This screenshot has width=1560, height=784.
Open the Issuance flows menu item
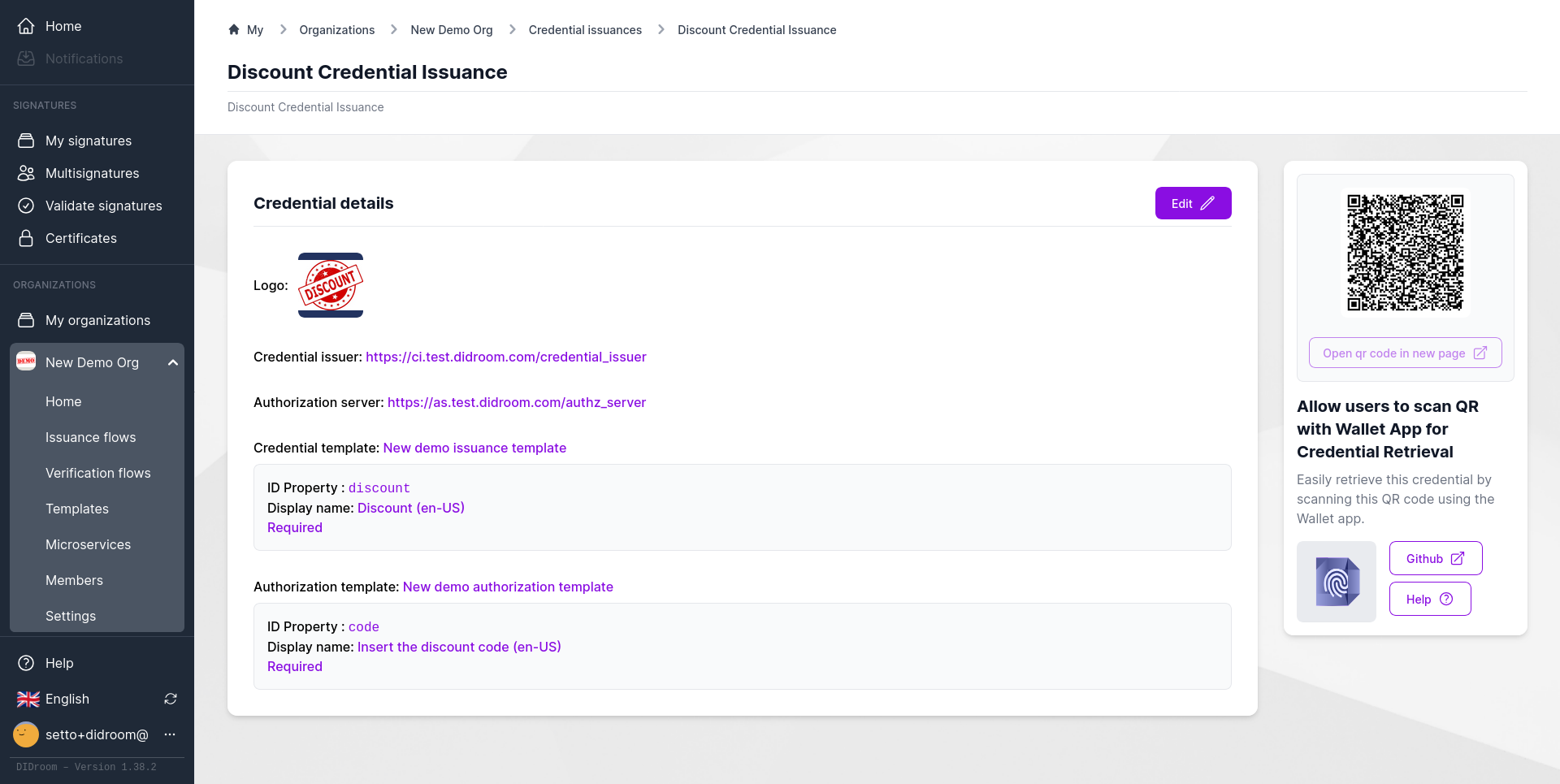tap(91, 437)
